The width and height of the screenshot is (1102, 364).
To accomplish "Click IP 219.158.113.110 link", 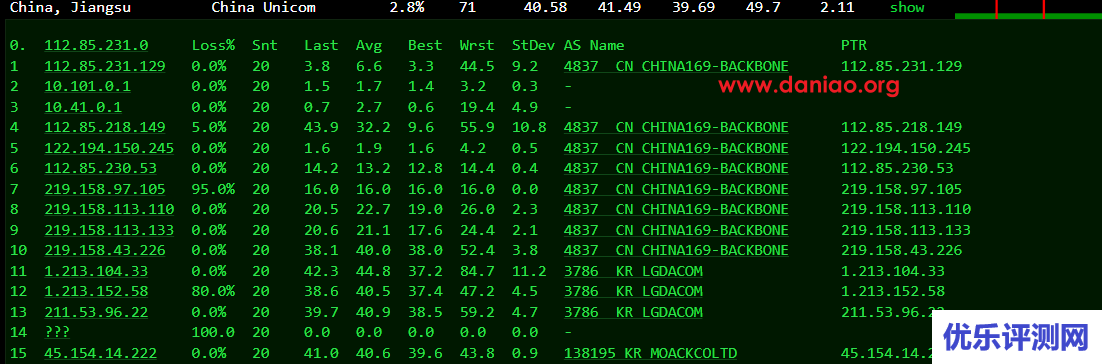I will click(x=109, y=209).
